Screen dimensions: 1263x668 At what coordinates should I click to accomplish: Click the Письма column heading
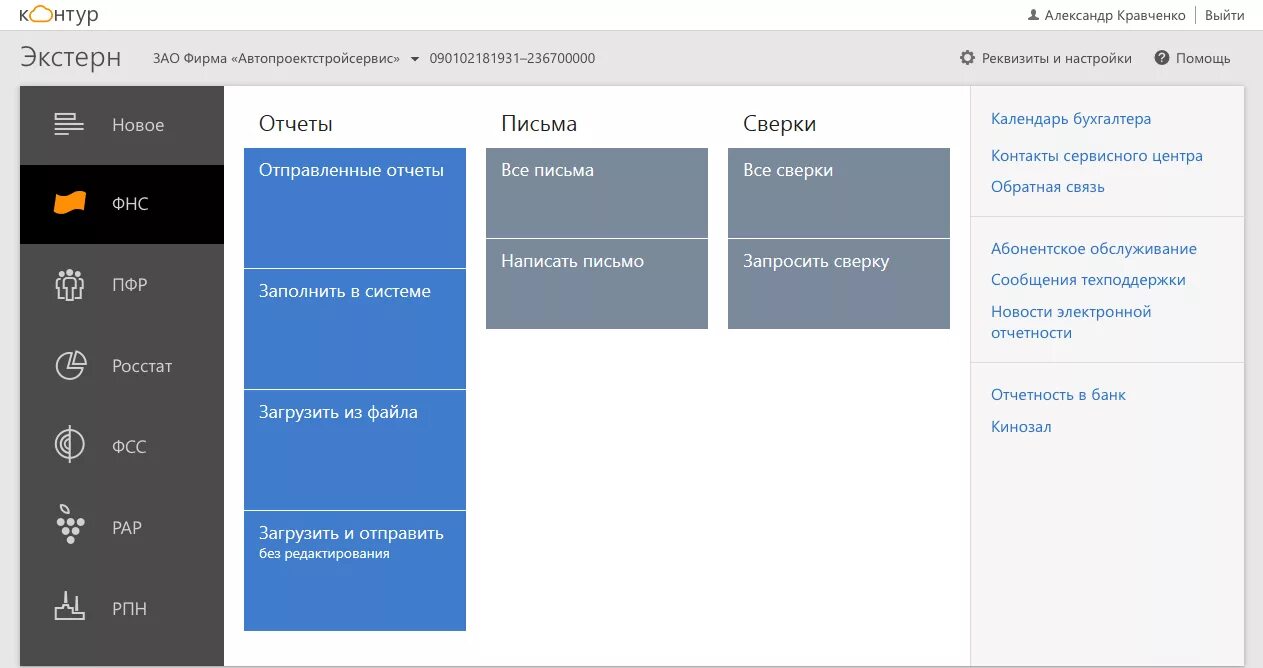[x=539, y=124]
